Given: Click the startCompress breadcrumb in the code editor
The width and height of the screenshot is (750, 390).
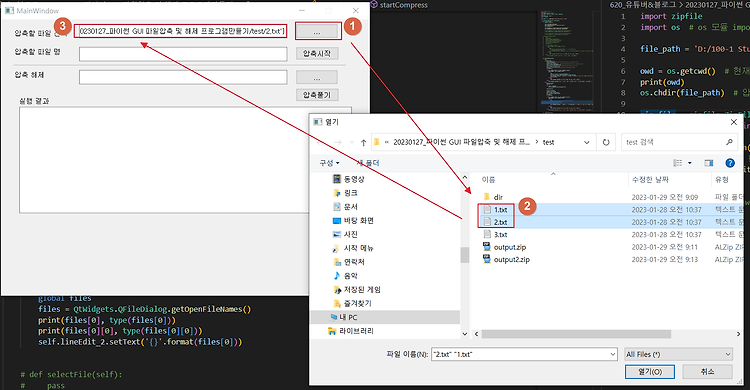Looking at the screenshot, I should (399, 5).
